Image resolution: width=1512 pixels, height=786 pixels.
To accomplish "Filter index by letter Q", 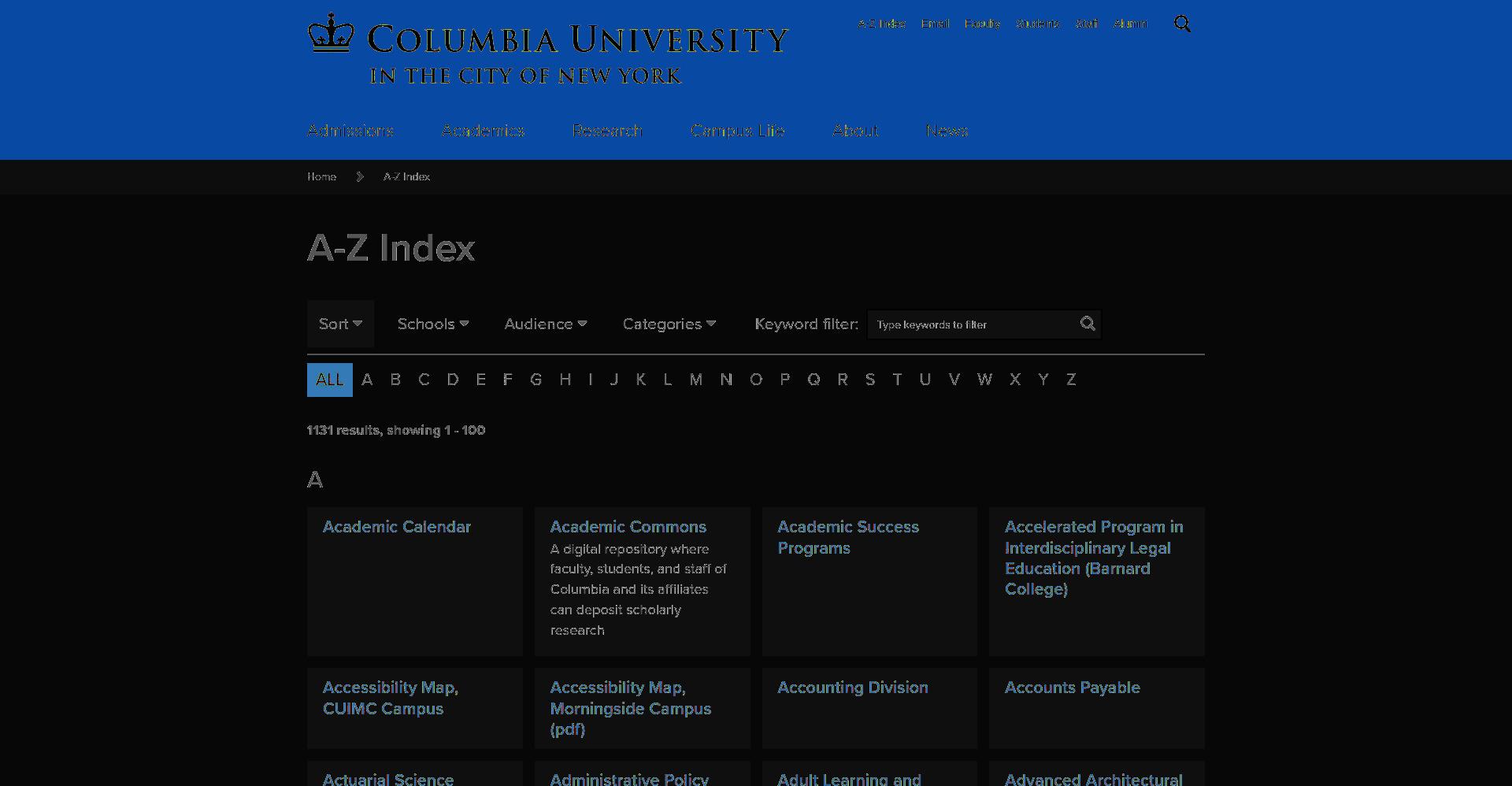I will pyautogui.click(x=813, y=380).
